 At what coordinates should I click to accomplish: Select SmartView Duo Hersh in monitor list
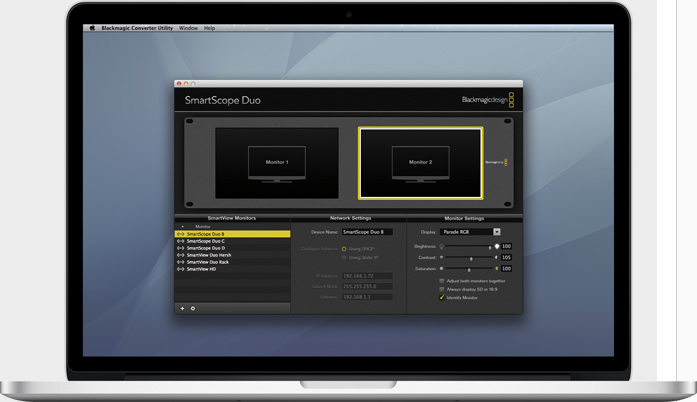pyautogui.click(x=232, y=255)
